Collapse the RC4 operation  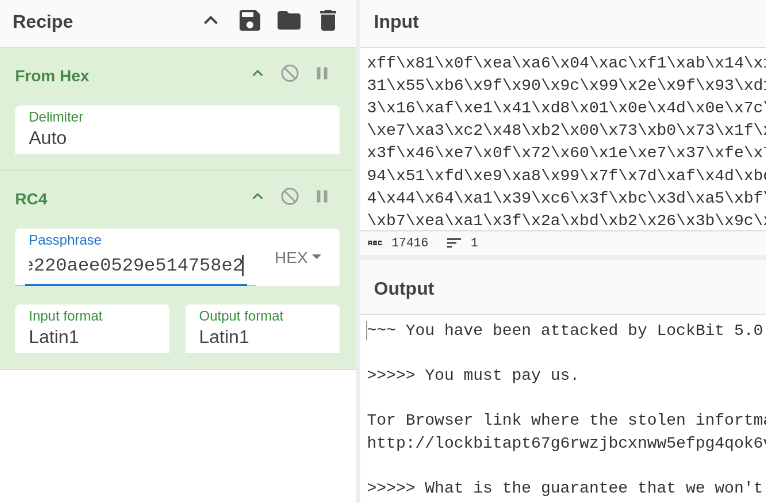pyautogui.click(x=257, y=196)
